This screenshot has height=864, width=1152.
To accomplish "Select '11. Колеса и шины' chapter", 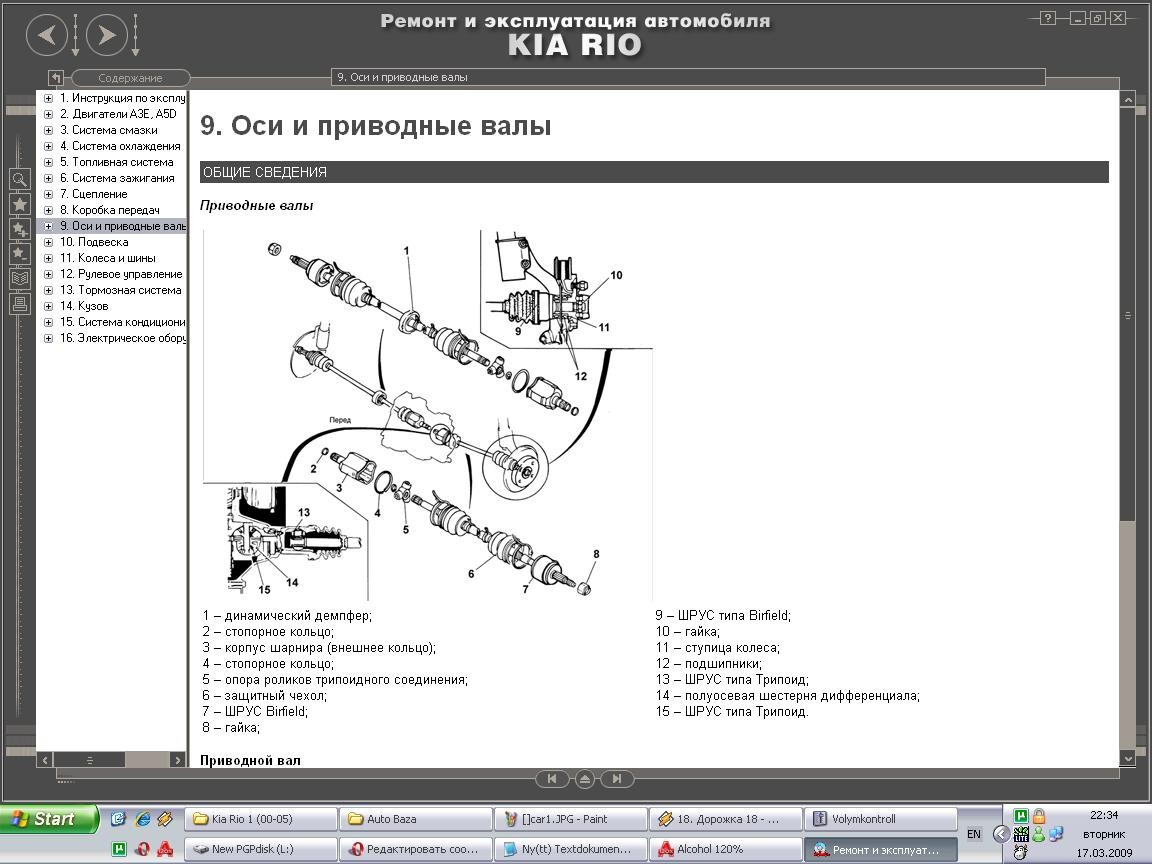I will (107, 259).
